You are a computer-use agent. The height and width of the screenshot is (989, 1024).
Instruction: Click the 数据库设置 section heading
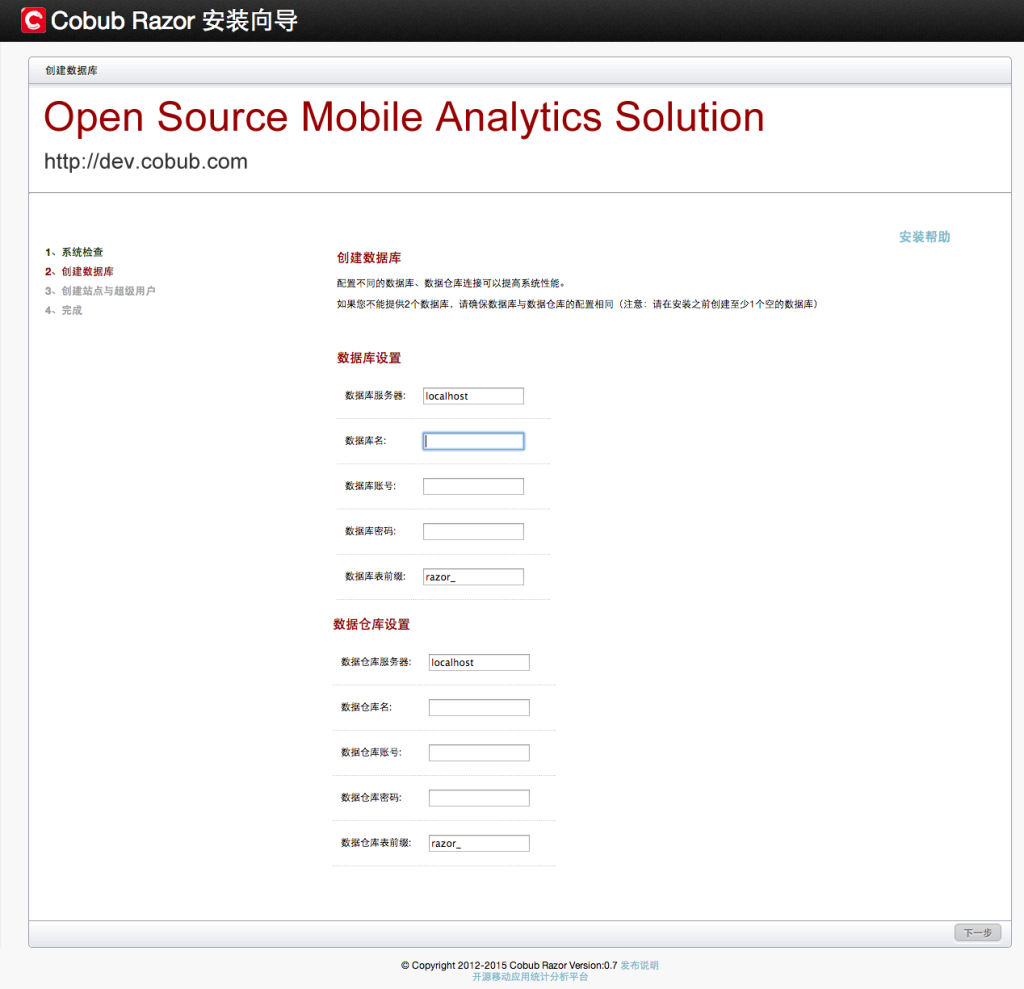click(x=369, y=358)
